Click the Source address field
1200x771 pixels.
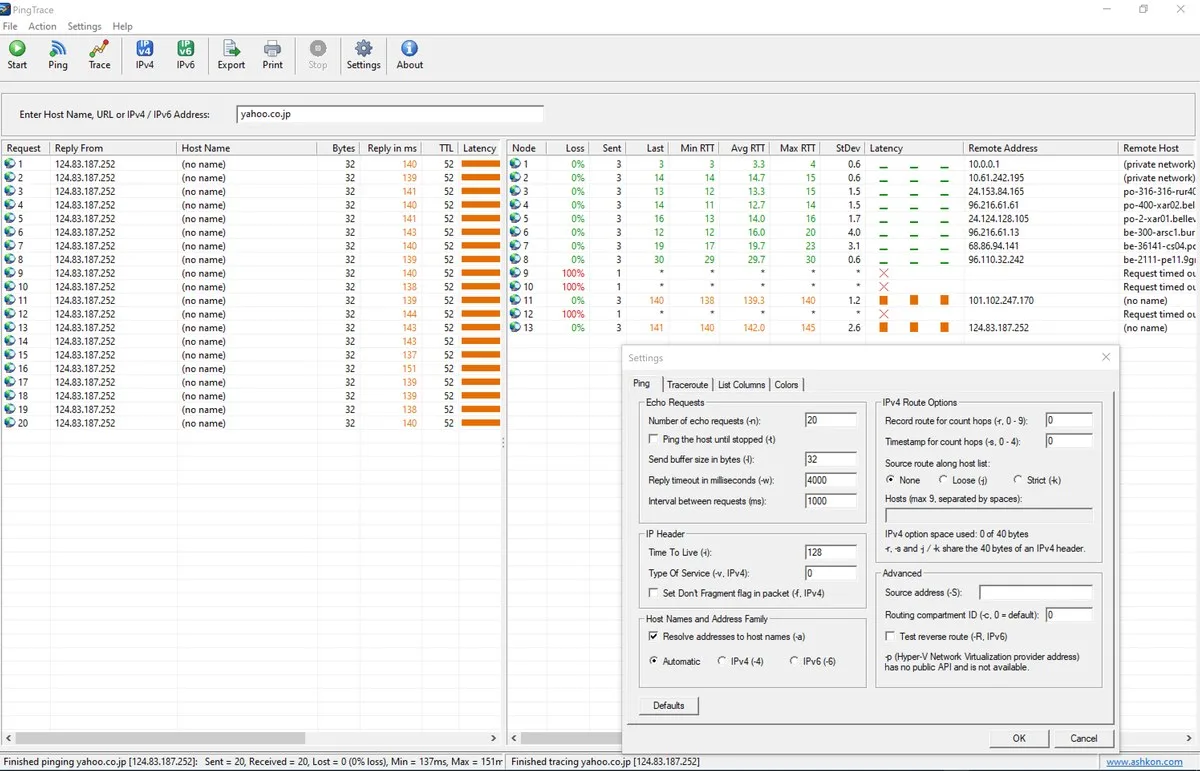tap(1036, 594)
